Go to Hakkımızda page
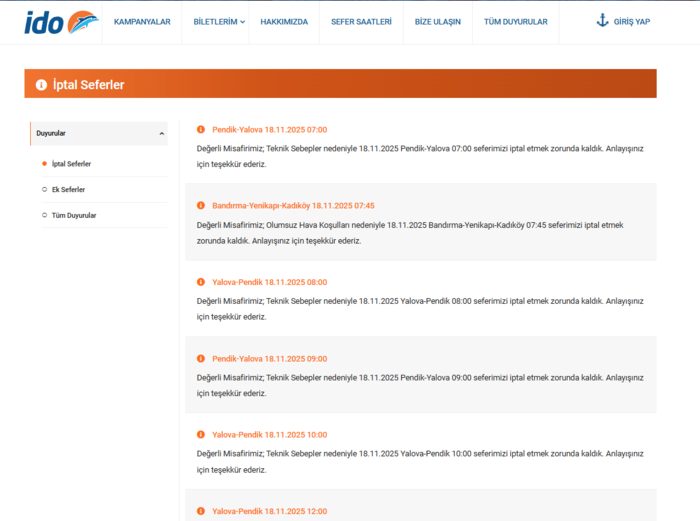Image resolution: width=700 pixels, height=521 pixels. tap(284, 22)
